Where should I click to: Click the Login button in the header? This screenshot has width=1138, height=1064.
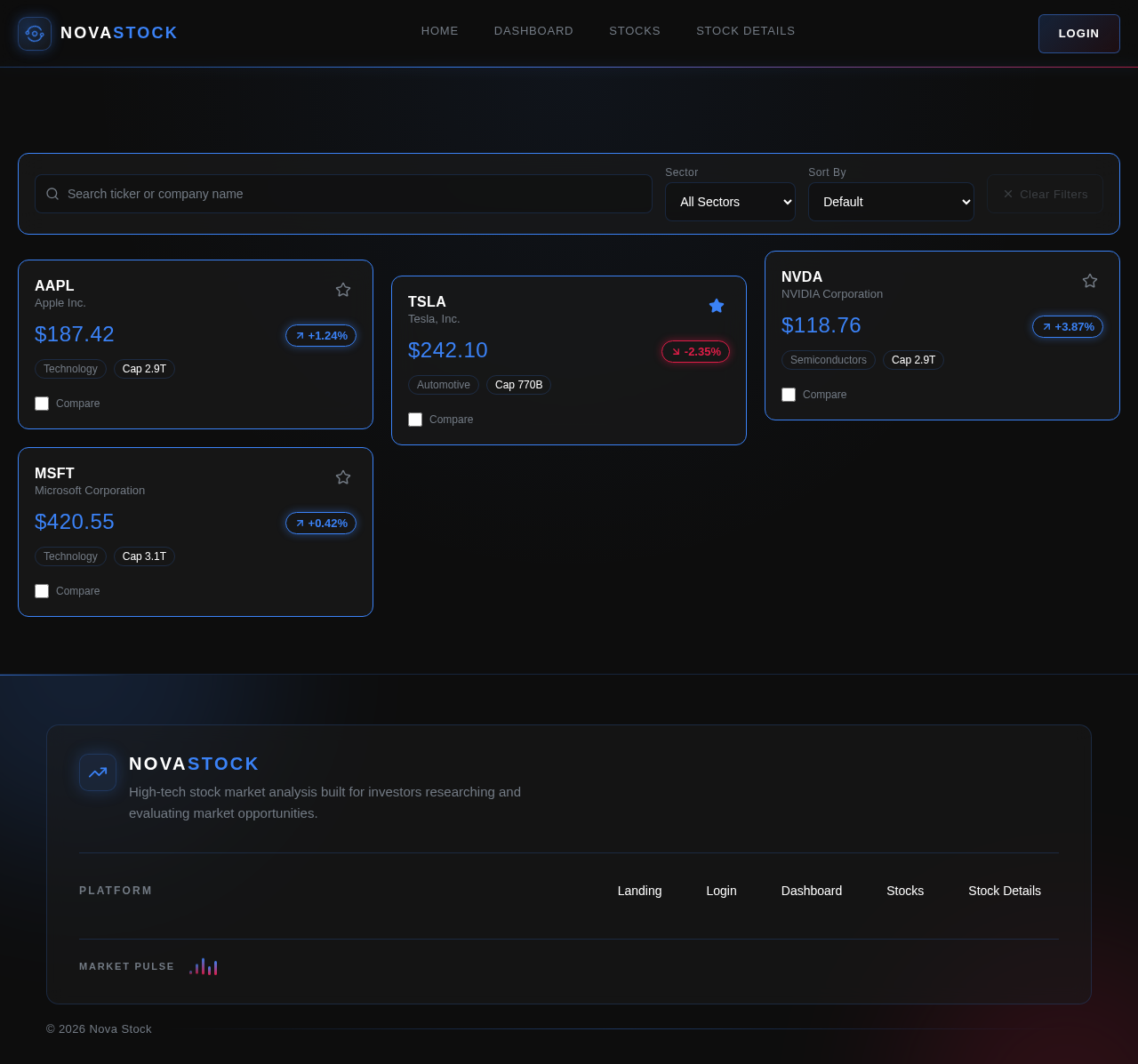tap(1079, 34)
